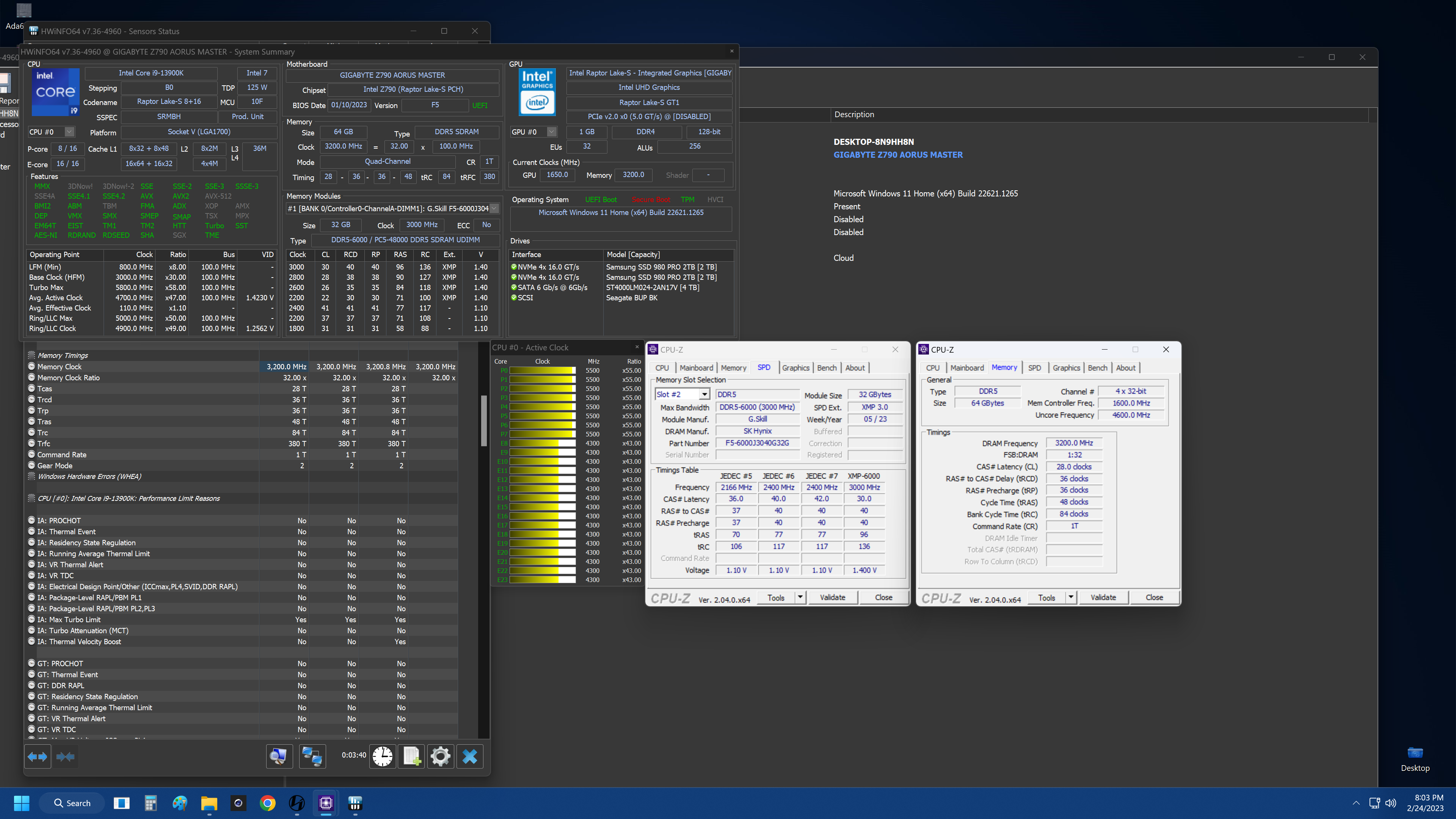Image resolution: width=1456 pixels, height=819 pixels.
Task: Close the CPU #0 Active Clock panel
Action: click(x=637, y=347)
